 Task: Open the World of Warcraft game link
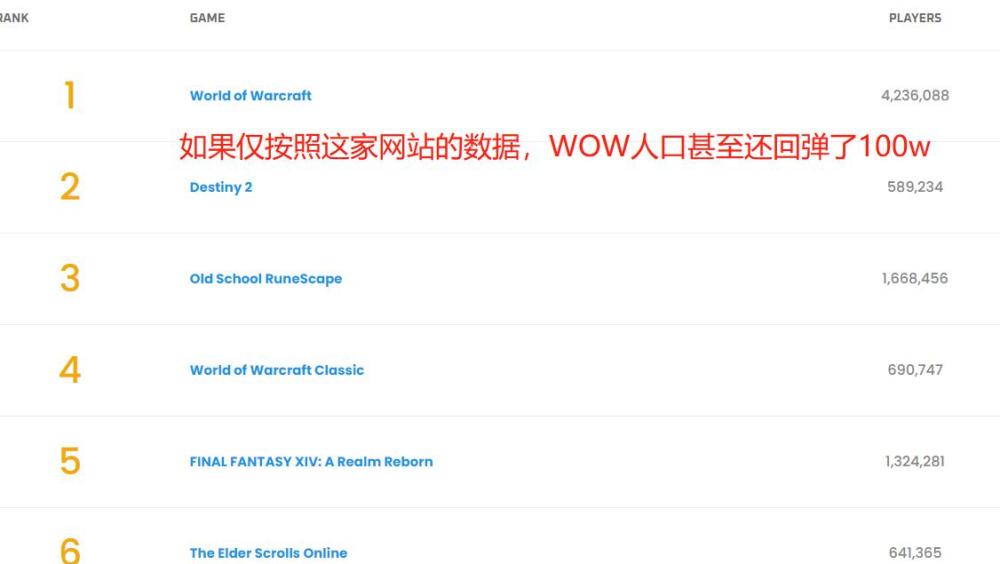(251, 96)
